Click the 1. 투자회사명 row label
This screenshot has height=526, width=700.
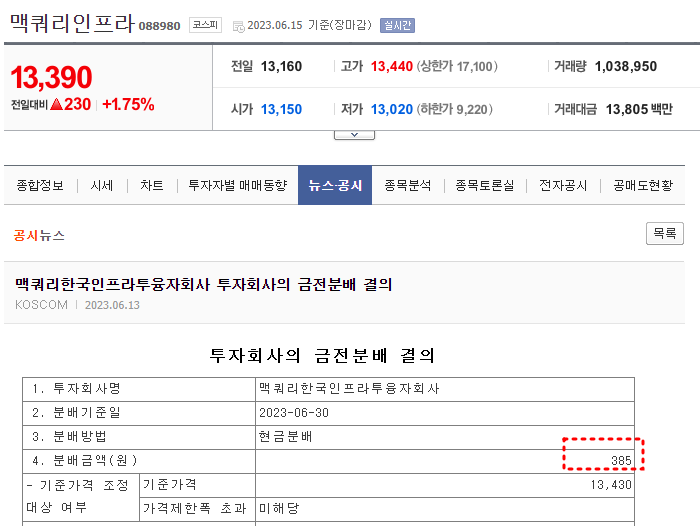click(x=76, y=388)
